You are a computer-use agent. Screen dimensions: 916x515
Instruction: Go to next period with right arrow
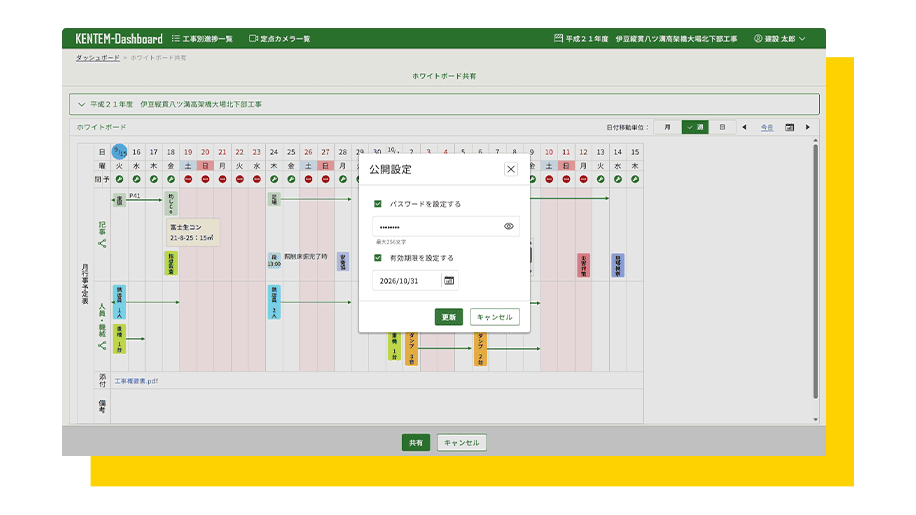click(808, 127)
